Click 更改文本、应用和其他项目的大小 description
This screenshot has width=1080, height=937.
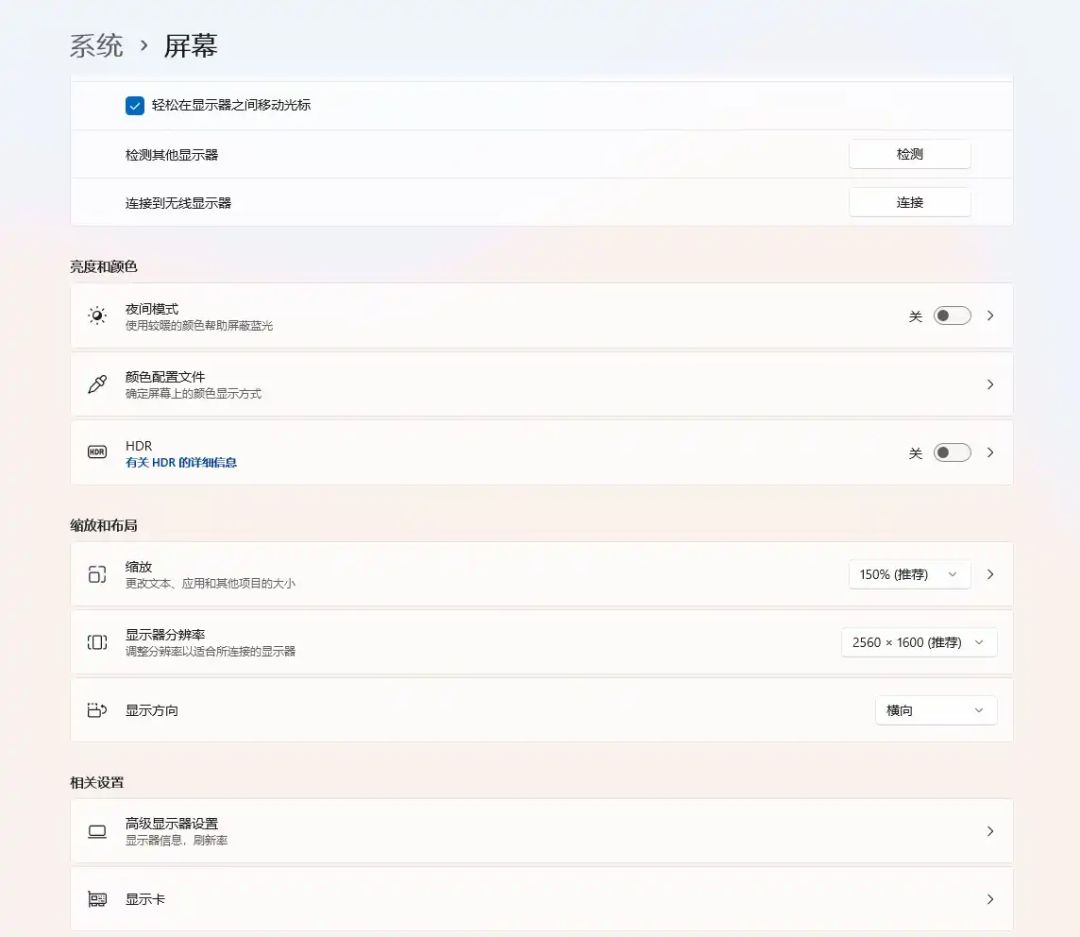(x=210, y=584)
